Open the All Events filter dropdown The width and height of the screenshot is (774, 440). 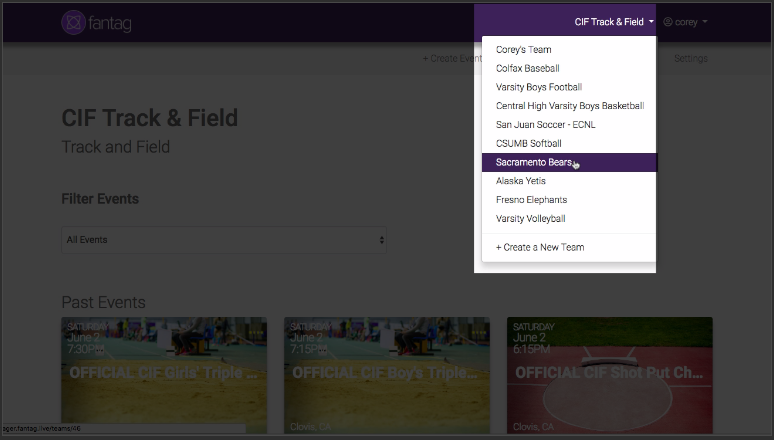(x=224, y=240)
